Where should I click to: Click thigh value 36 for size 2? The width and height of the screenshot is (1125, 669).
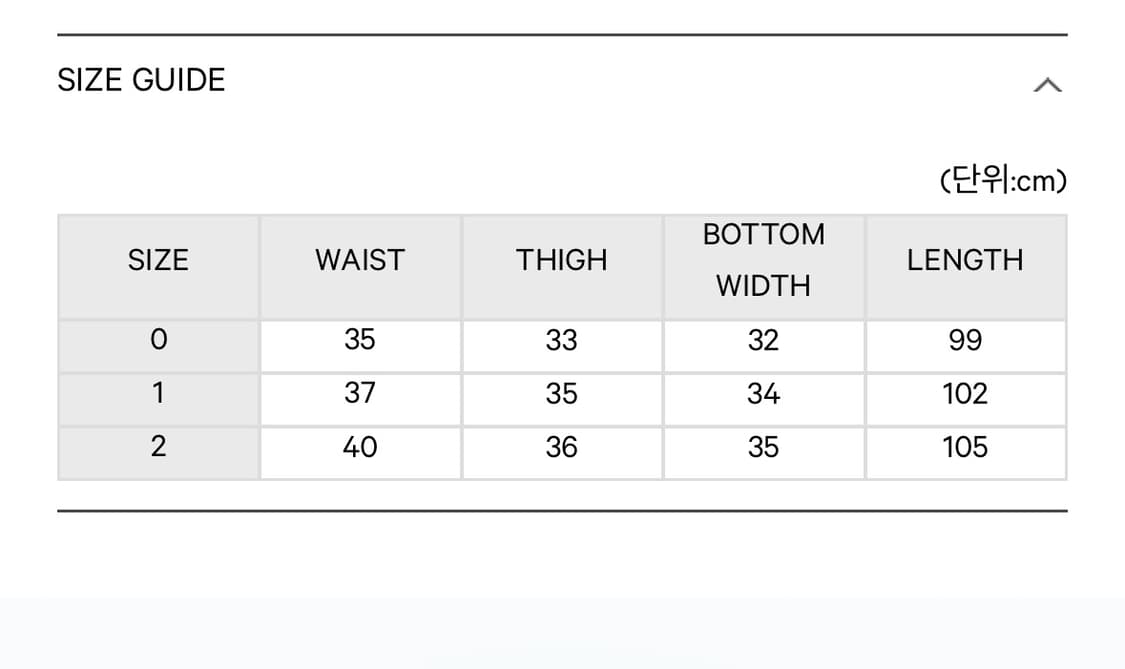point(561,447)
